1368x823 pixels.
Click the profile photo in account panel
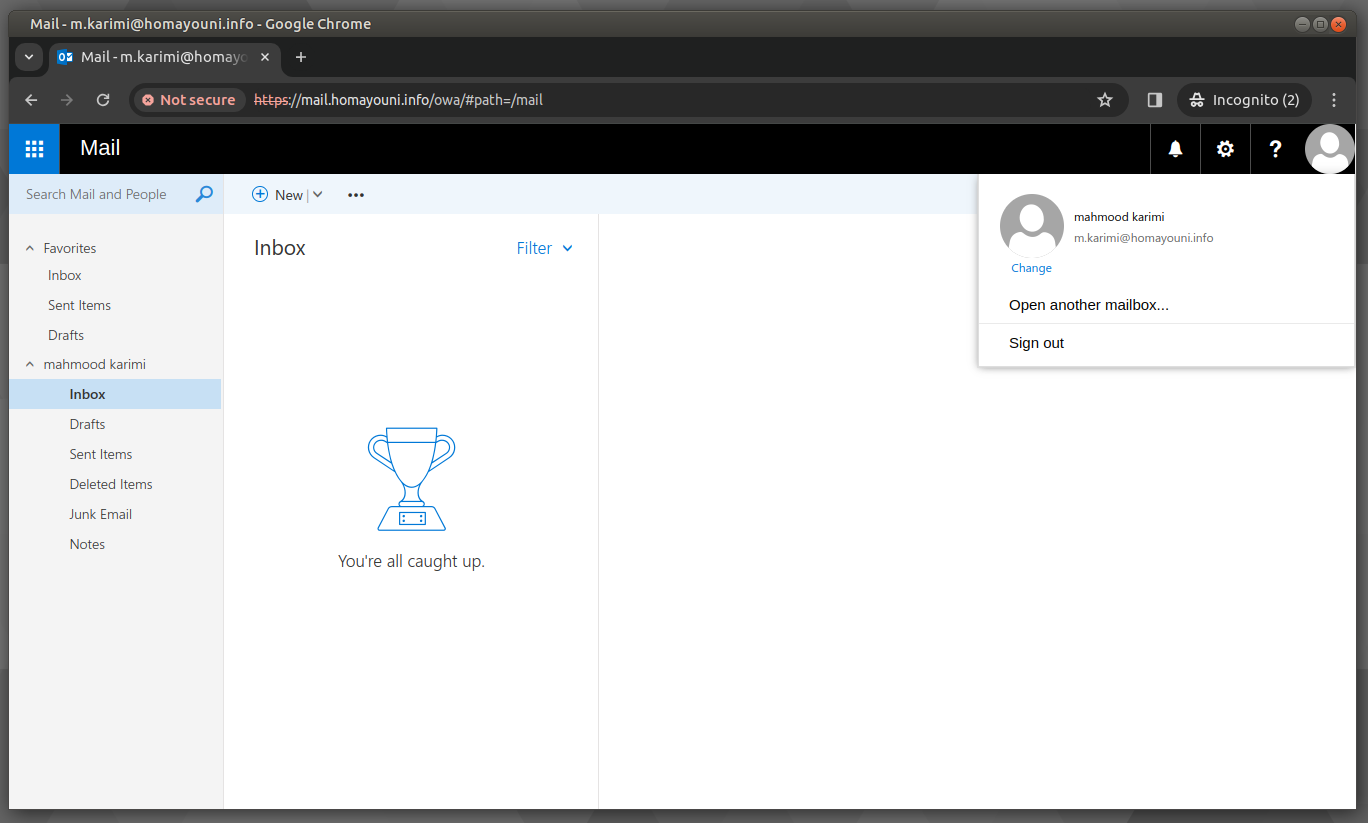click(1031, 225)
